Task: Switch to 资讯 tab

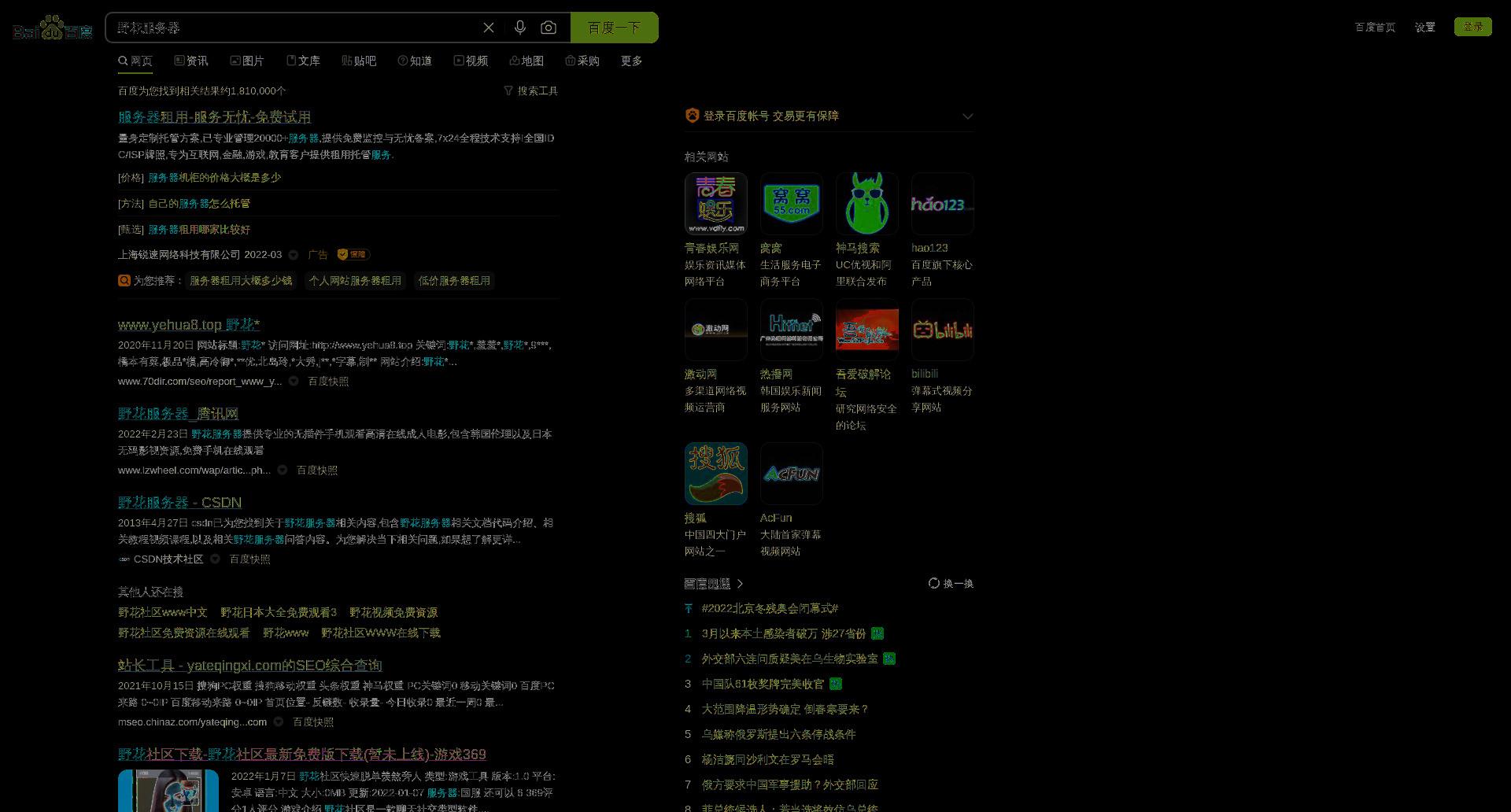Action: pos(191,61)
